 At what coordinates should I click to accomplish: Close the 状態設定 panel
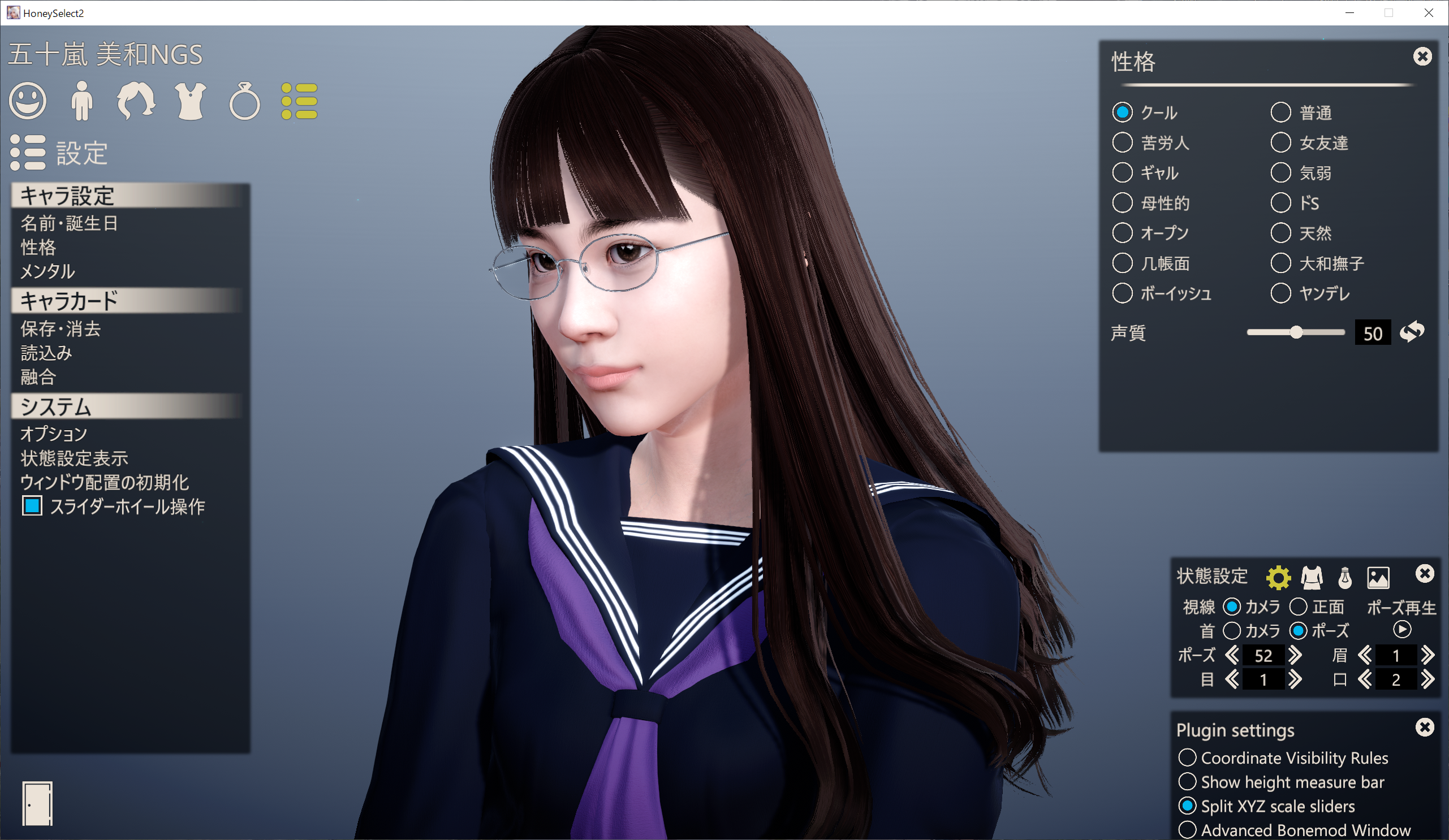[x=1425, y=573]
